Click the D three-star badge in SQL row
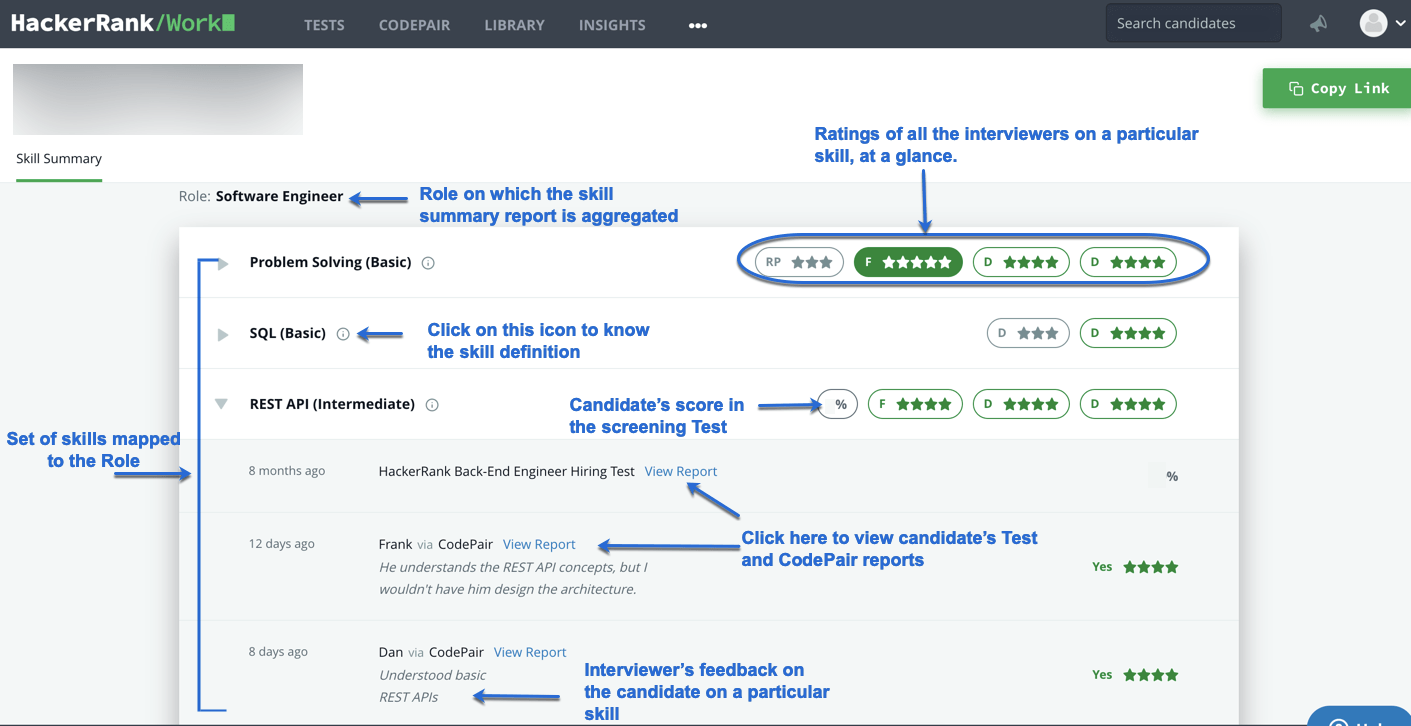The width and height of the screenshot is (1411, 726). [x=1028, y=333]
